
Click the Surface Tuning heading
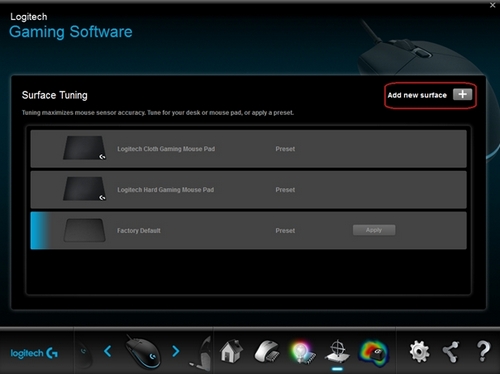point(55,95)
